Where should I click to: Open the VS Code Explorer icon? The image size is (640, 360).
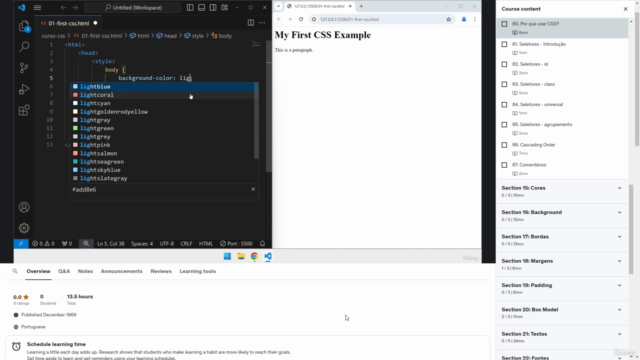pos(24,27)
